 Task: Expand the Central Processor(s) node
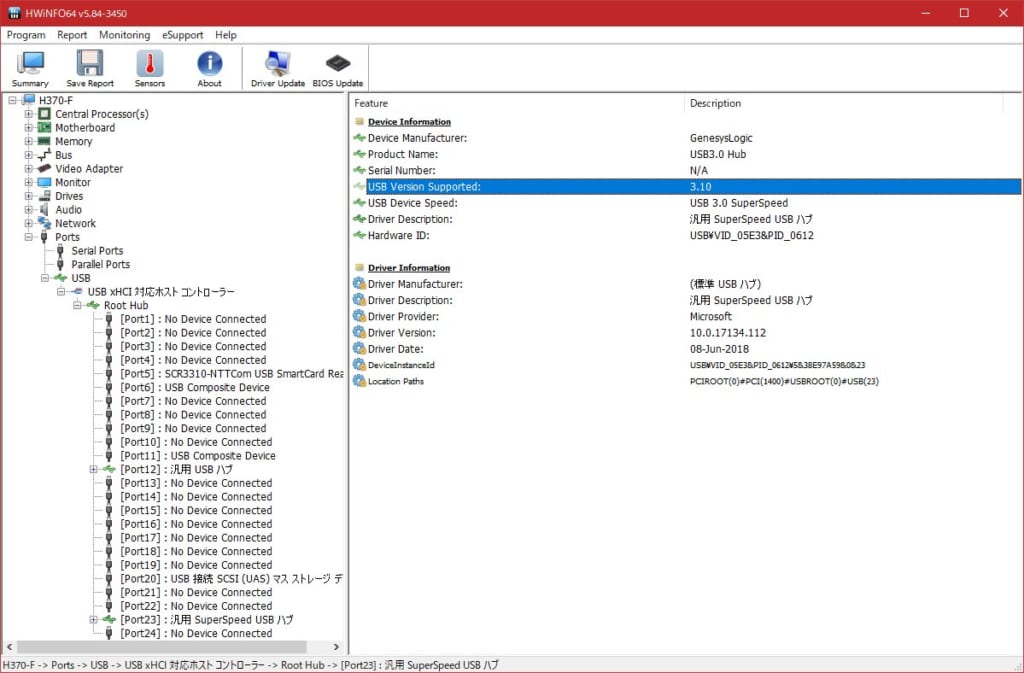coord(29,114)
